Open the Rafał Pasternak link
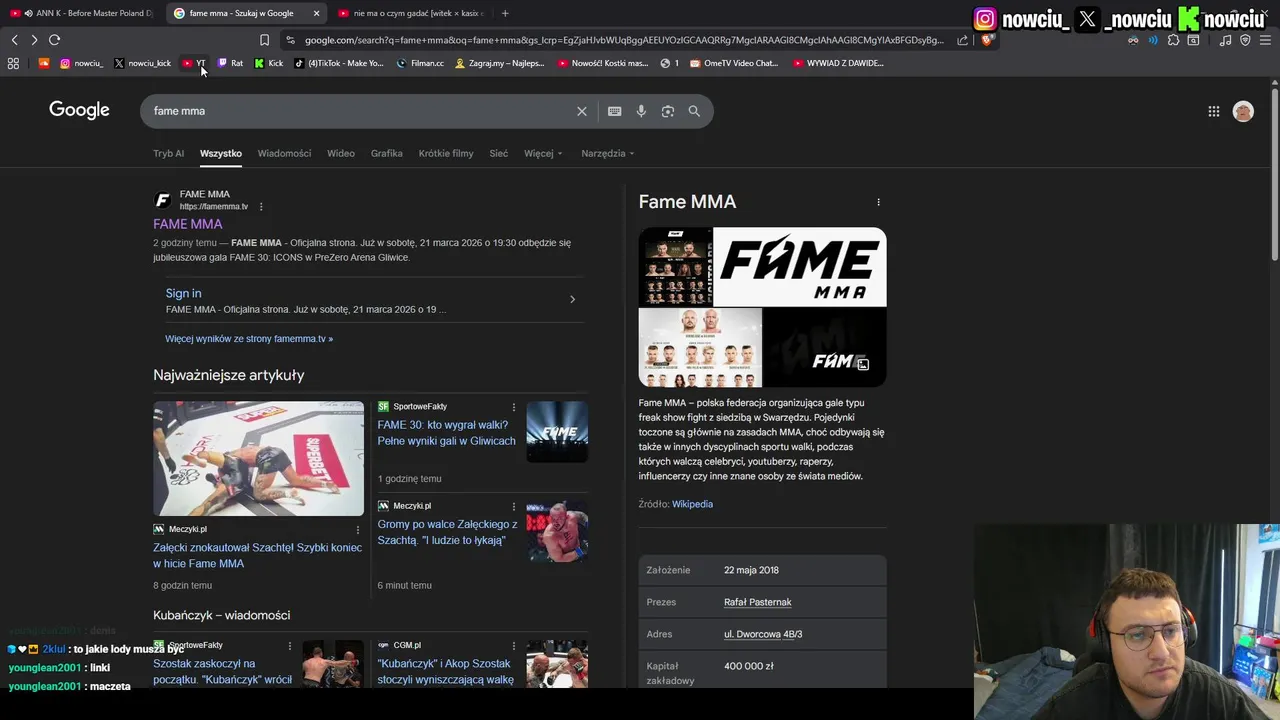Viewport: 1280px width, 720px height. click(x=757, y=602)
